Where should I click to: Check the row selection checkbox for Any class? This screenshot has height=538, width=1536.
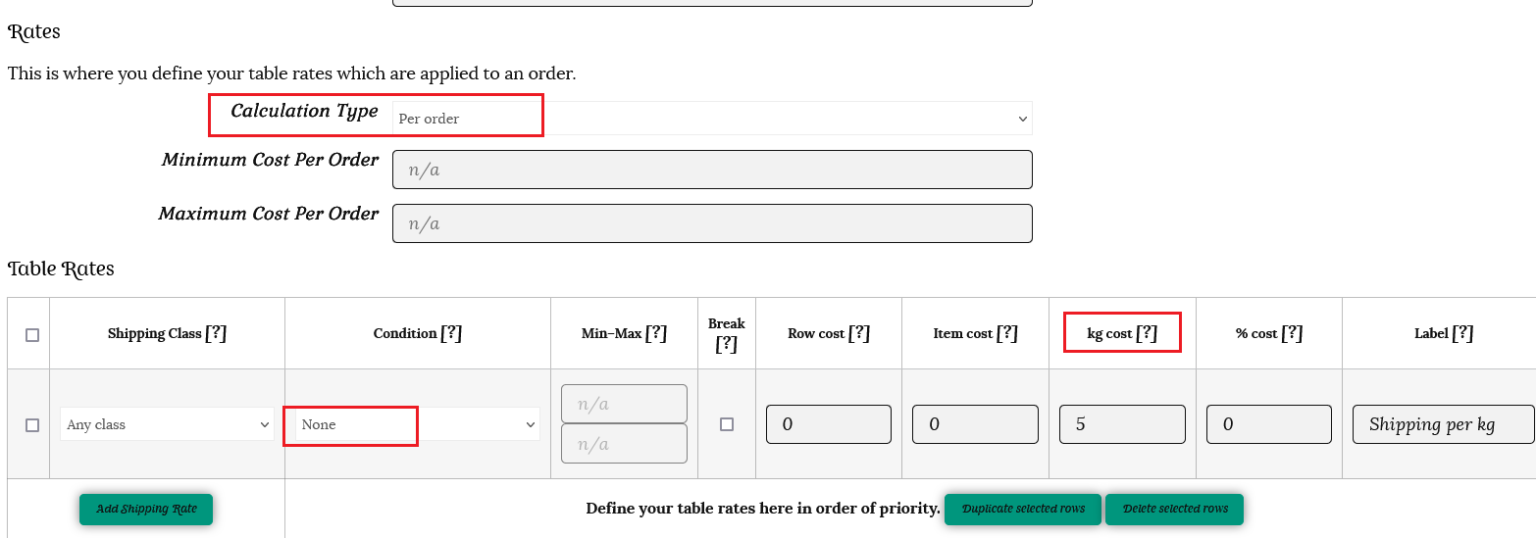32,425
